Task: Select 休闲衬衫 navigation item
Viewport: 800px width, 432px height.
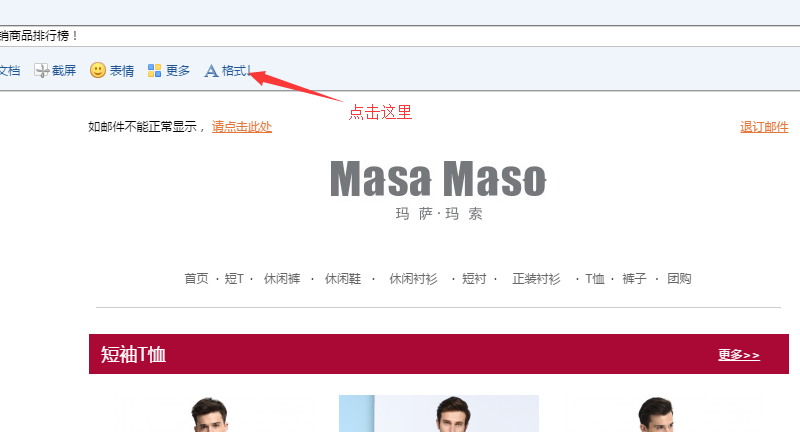Action: point(413,278)
